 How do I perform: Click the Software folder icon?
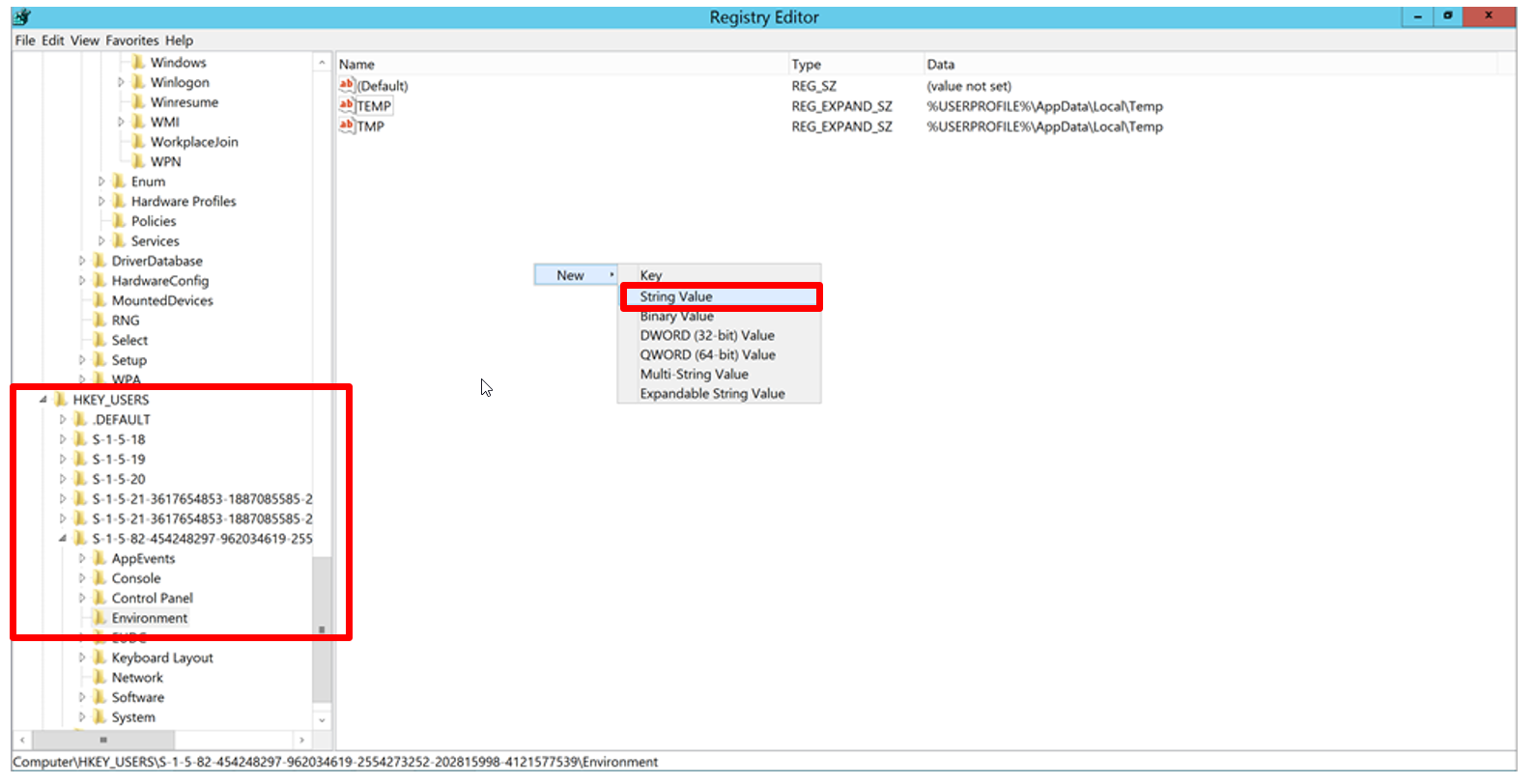[100, 697]
